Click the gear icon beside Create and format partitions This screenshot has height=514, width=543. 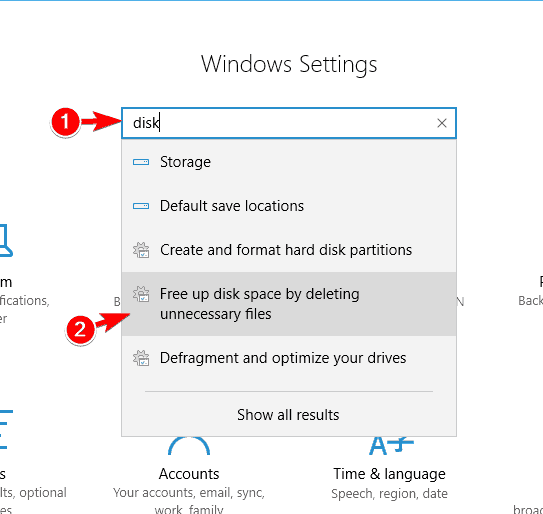(141, 250)
